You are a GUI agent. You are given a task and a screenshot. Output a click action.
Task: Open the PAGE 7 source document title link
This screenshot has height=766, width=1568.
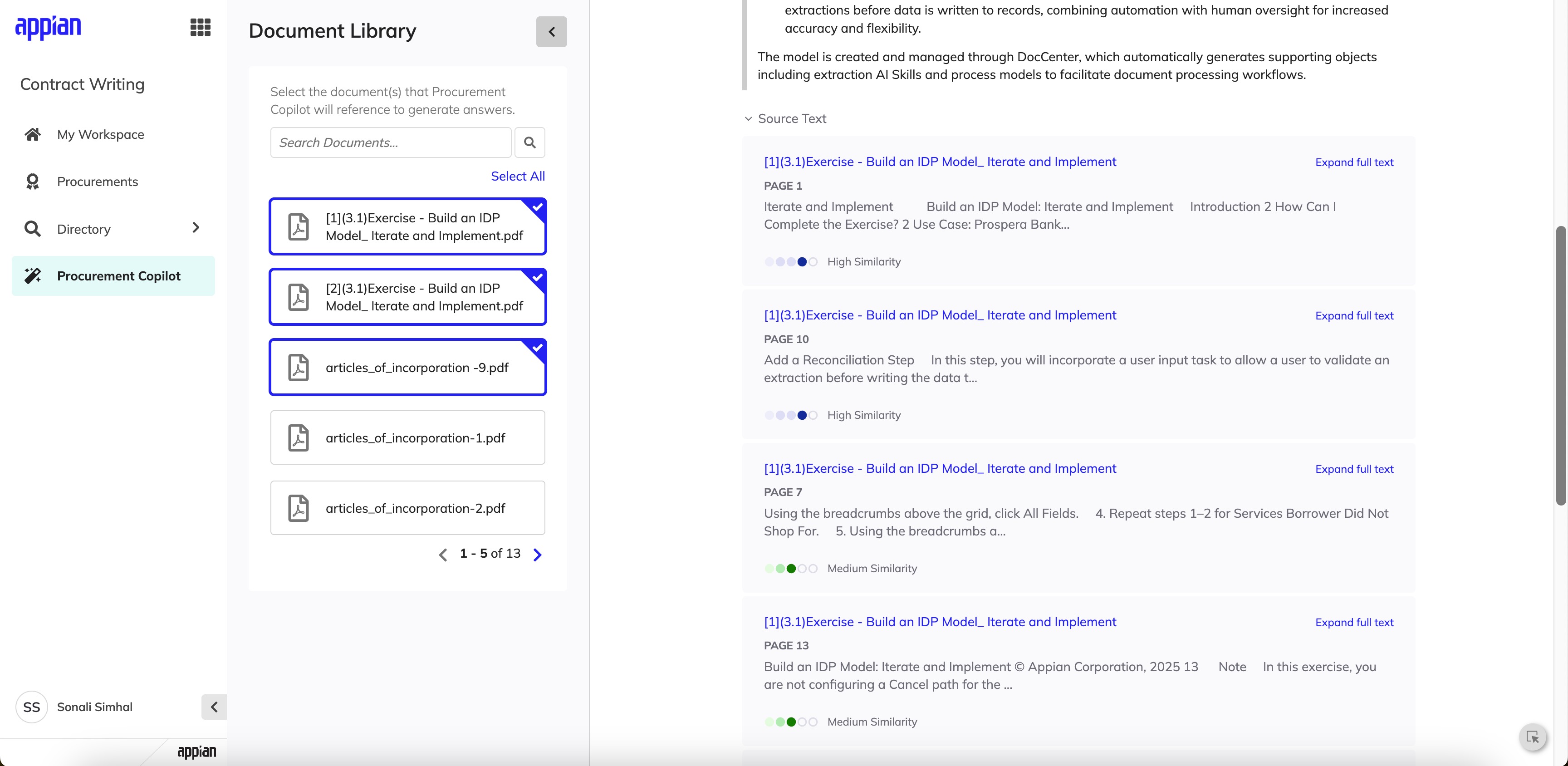(940, 469)
